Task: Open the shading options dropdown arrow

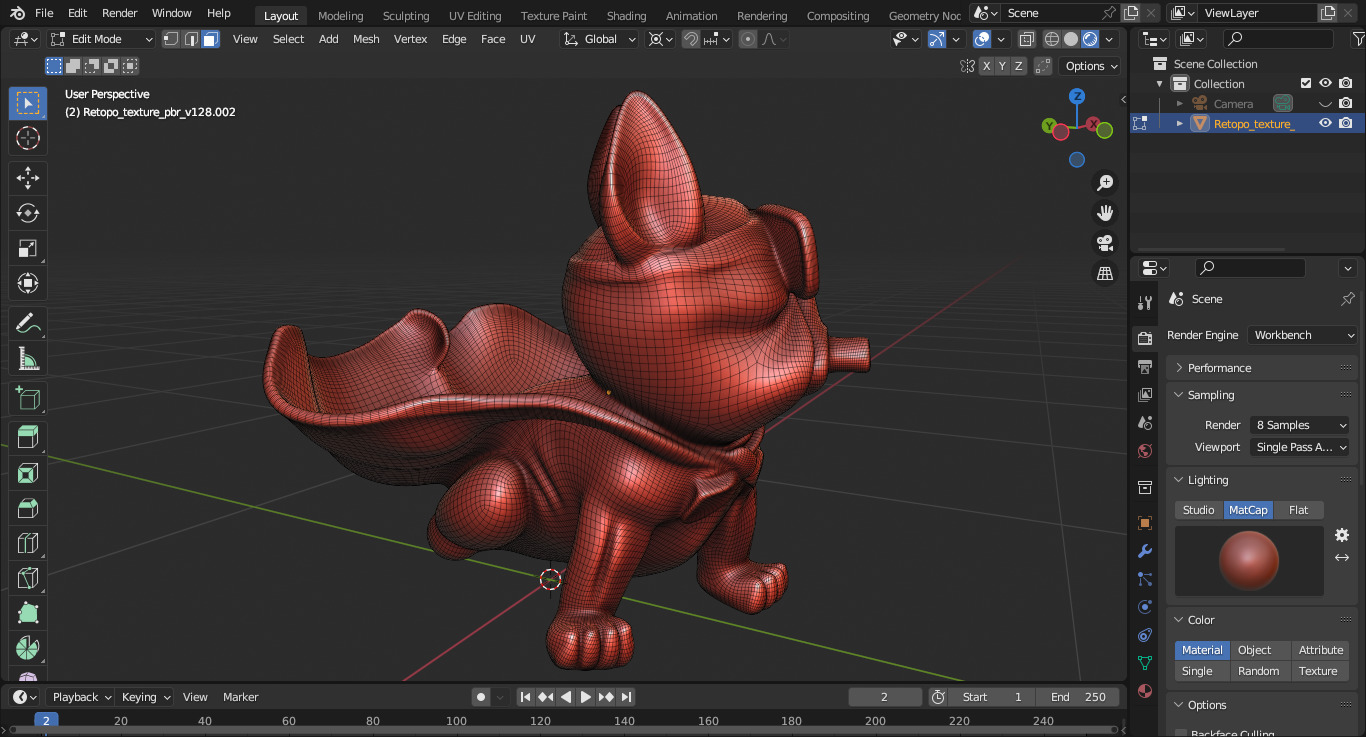Action: [1111, 39]
